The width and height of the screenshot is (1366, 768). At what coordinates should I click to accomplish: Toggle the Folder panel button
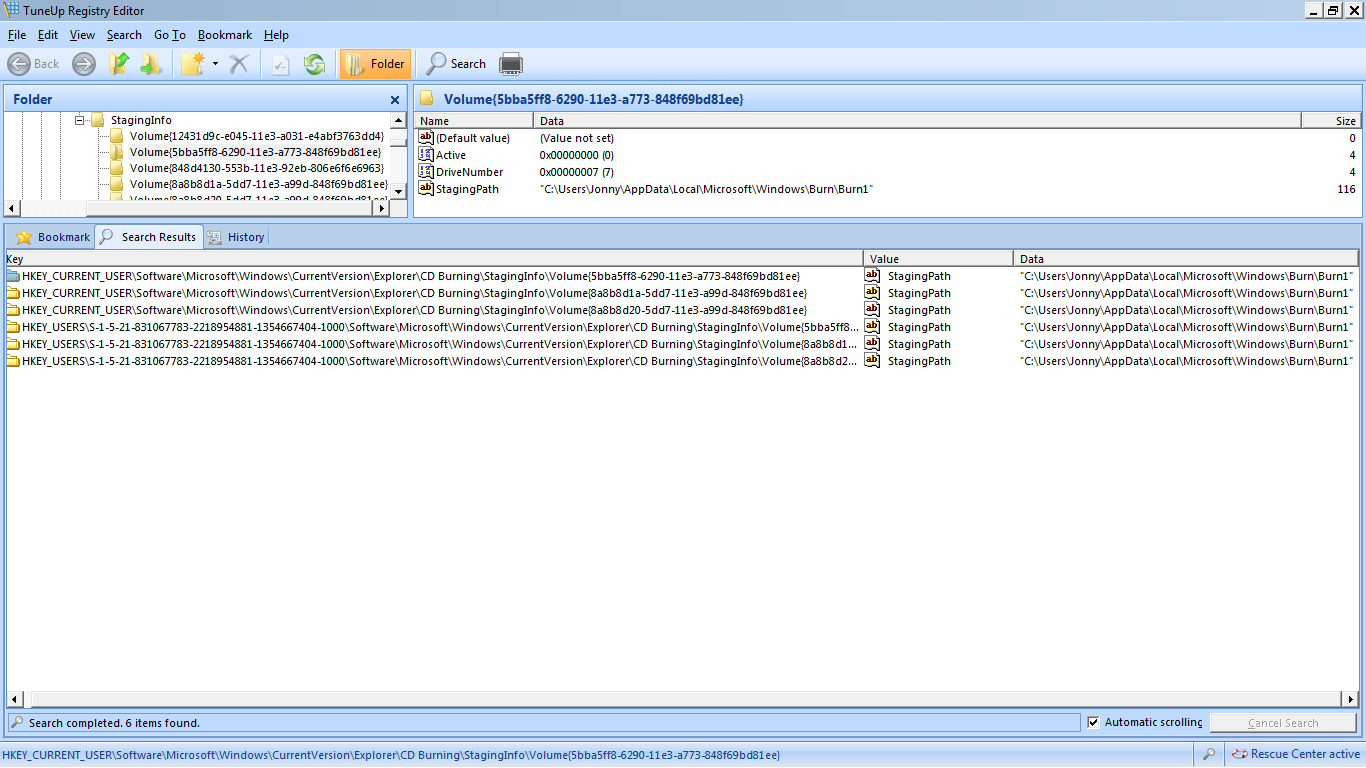[x=375, y=64]
